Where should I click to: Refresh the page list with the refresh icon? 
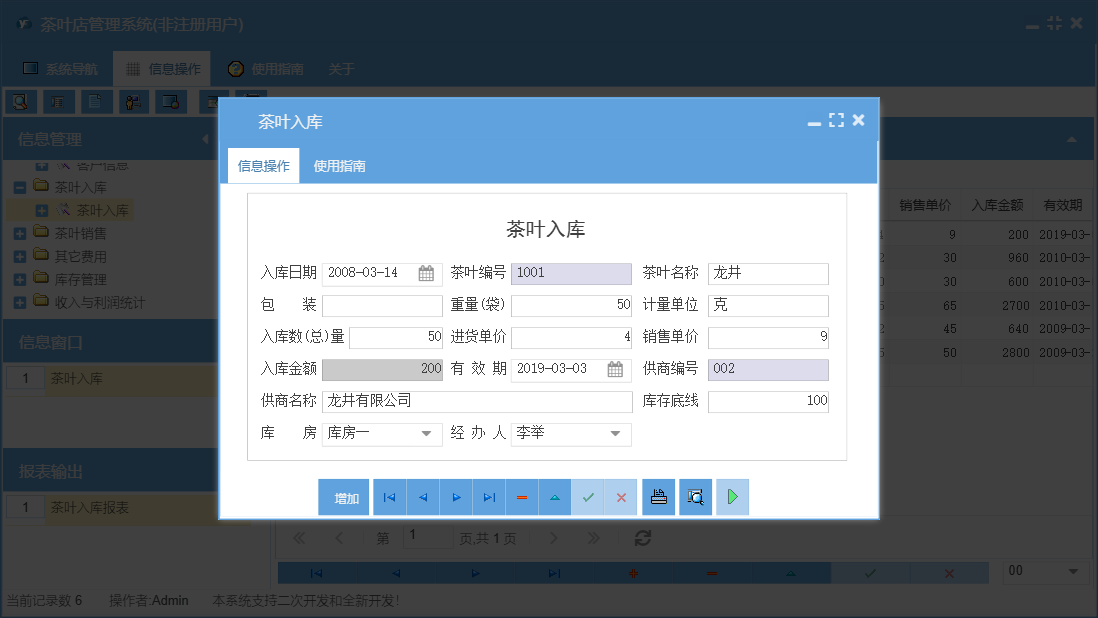pos(642,538)
